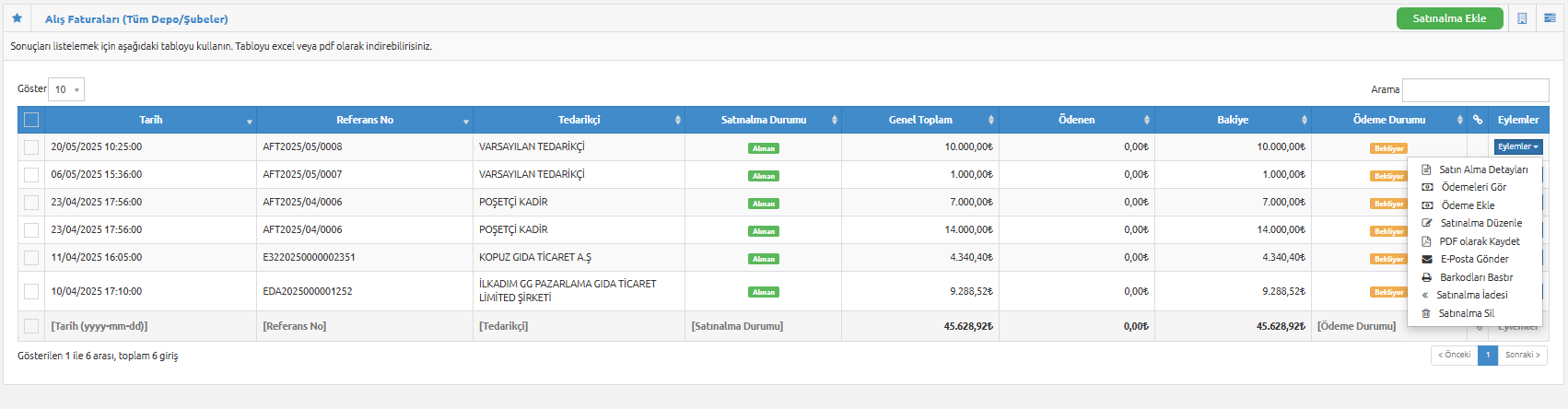Click the green Satınalma Ekle button

1450,18
